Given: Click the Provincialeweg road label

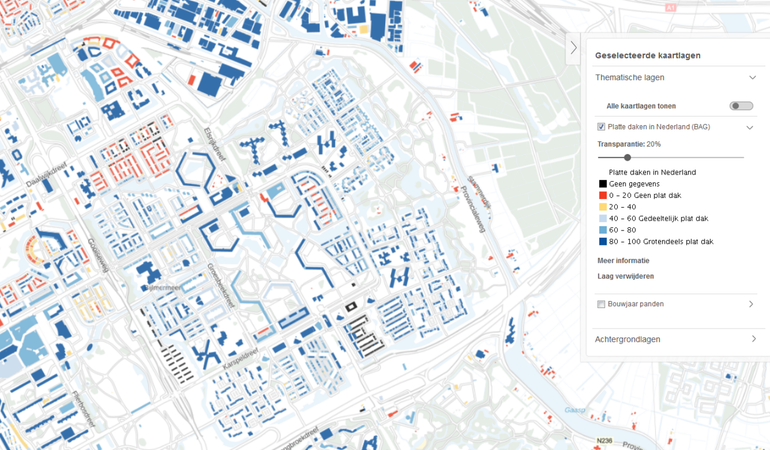Looking at the screenshot, I should click(x=473, y=209).
